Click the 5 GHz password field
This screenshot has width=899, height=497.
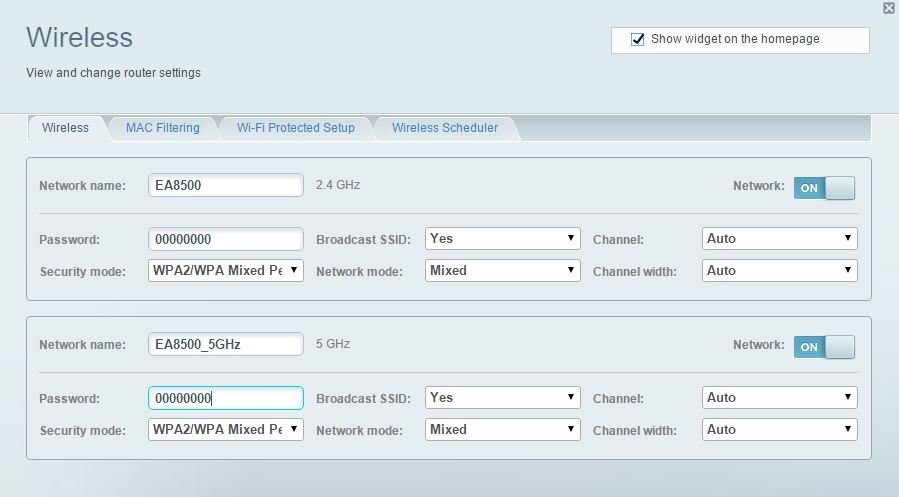226,398
